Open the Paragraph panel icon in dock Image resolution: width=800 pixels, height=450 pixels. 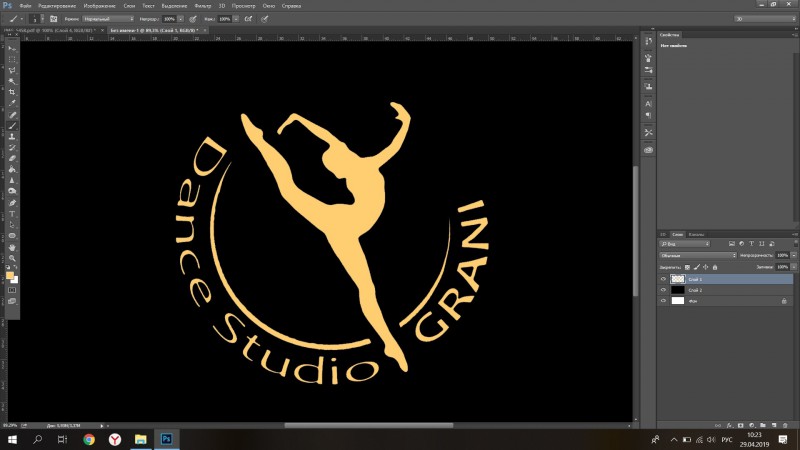pyautogui.click(x=648, y=115)
